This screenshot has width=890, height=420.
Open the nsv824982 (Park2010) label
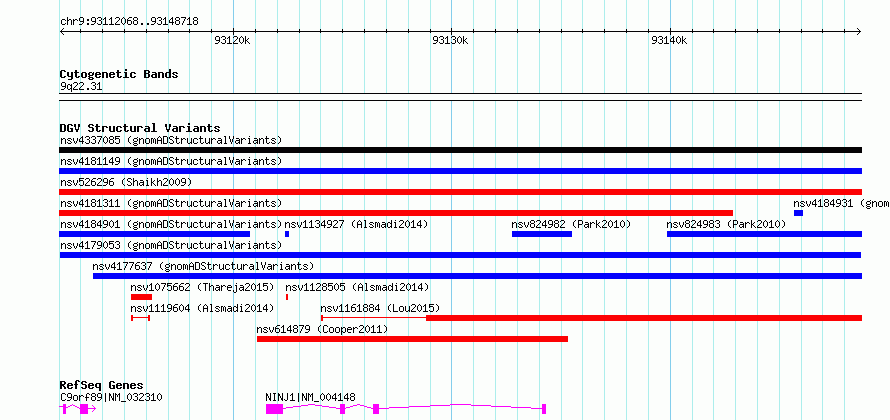pos(572,224)
